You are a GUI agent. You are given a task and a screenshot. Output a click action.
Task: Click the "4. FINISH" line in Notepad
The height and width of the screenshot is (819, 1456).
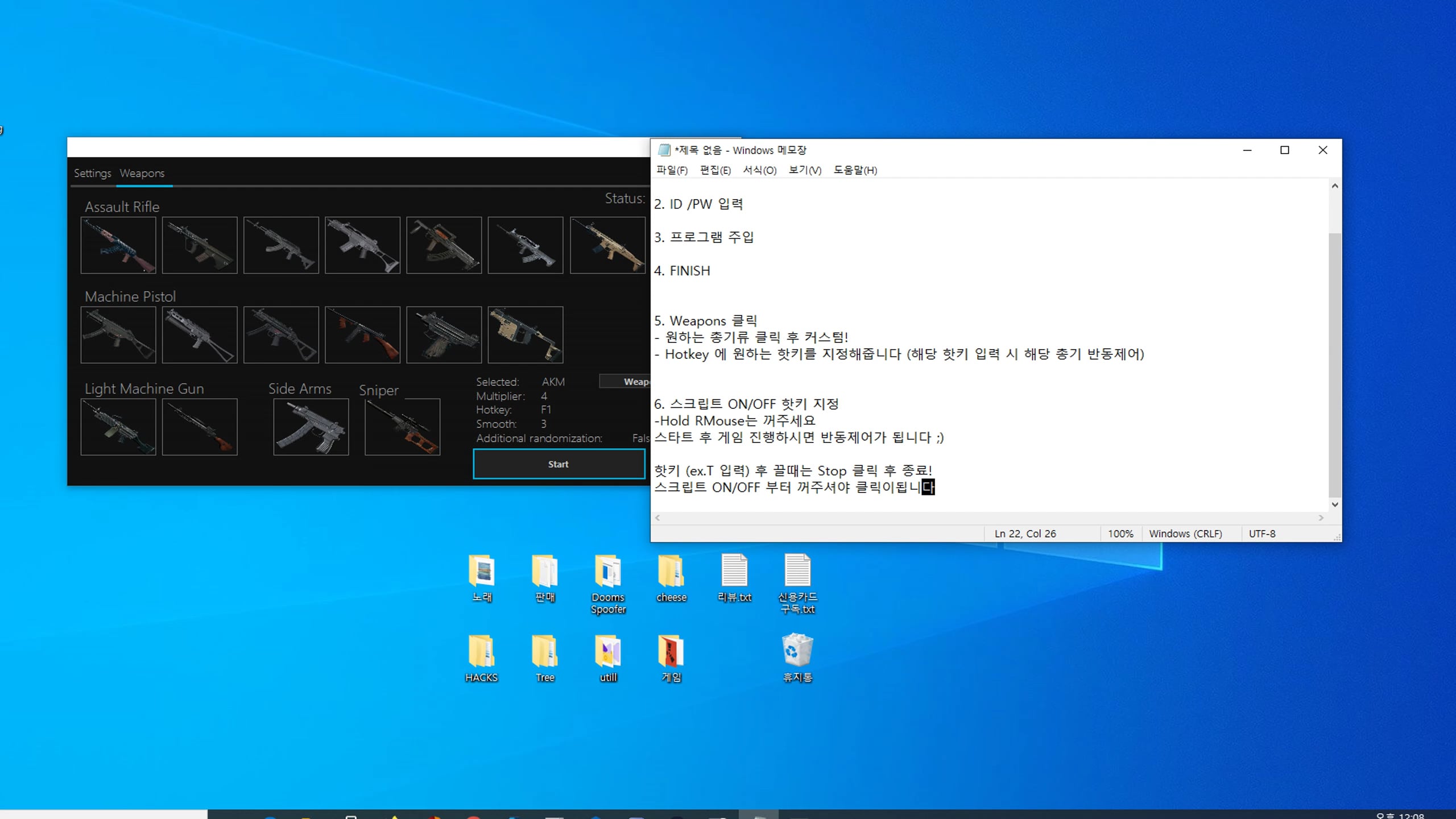click(682, 271)
